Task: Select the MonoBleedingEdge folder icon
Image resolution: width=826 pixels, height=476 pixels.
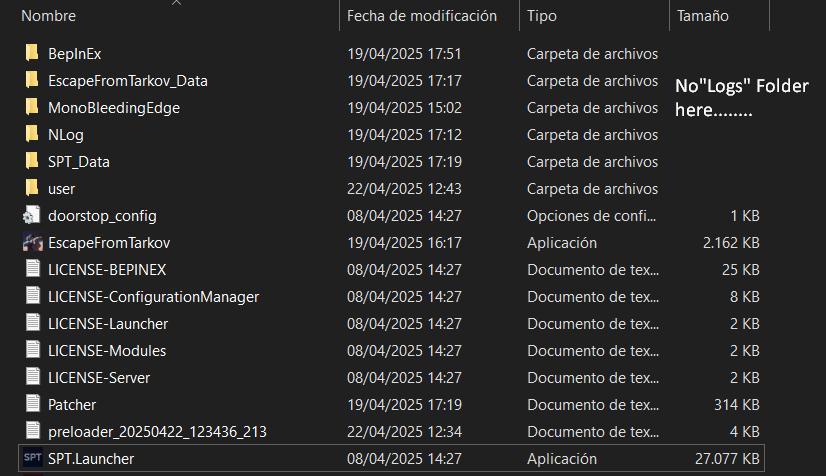Action: tap(32, 107)
